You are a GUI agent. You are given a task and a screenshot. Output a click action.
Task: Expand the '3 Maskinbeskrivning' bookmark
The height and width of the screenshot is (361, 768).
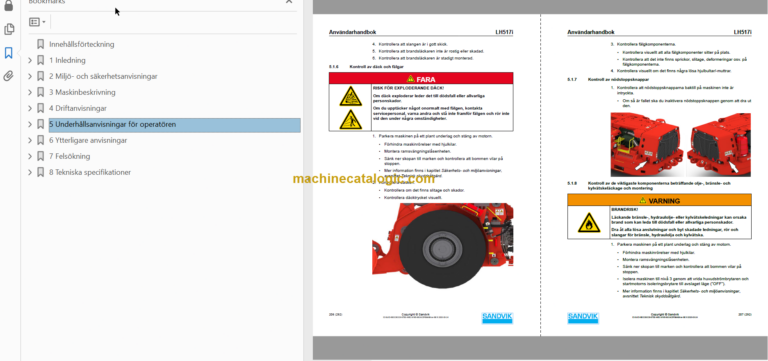pos(30,92)
